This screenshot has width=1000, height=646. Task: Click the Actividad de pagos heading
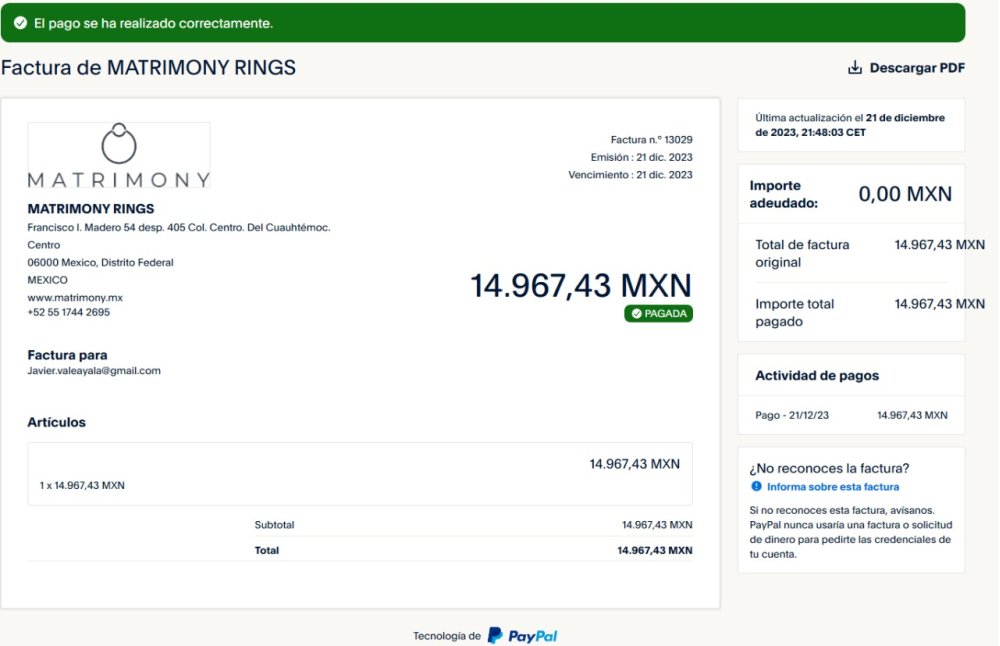817,376
